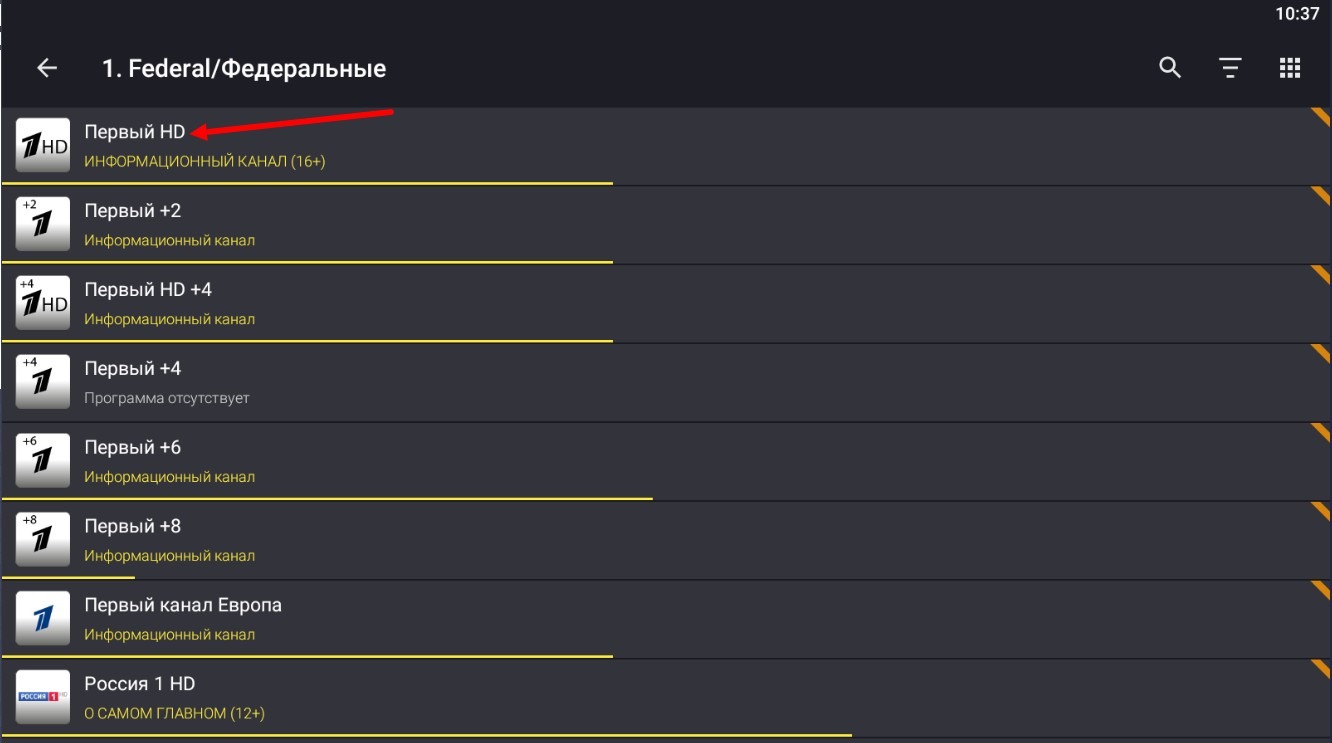Click the progress bar under Первый +6
Viewport: 1332px width, 743px height.
tap(326, 498)
